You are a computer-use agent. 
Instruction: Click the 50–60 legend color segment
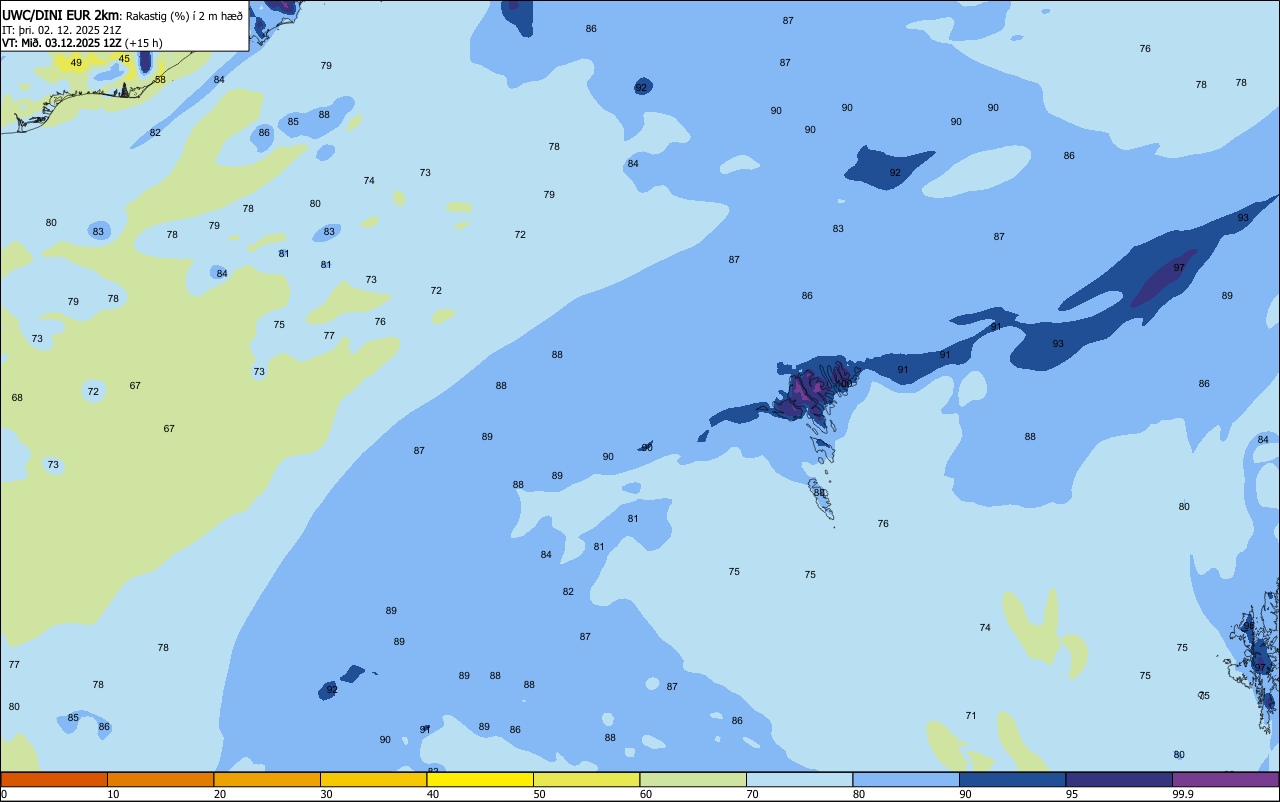[586, 779]
